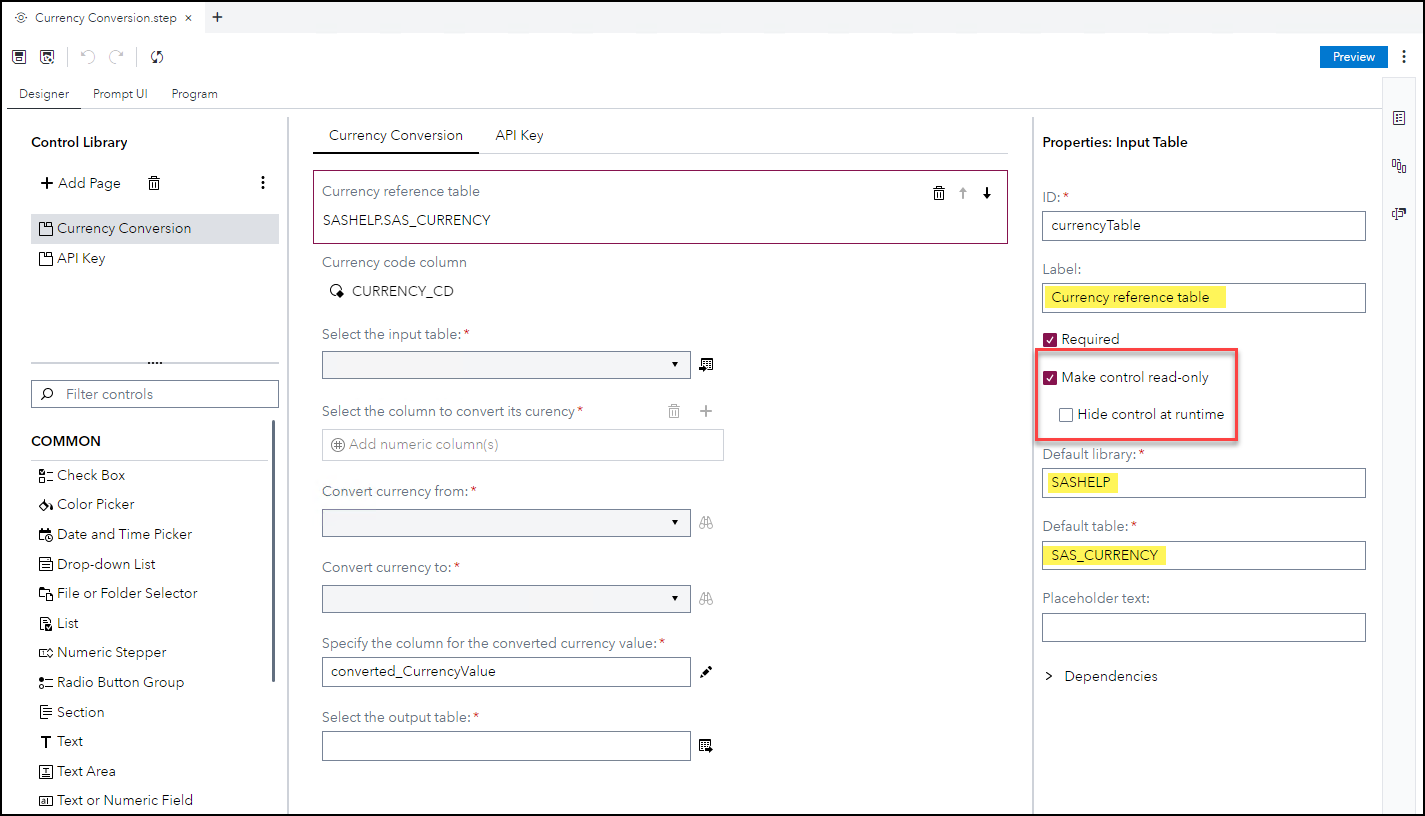
Task: Click the Undo arrow icon
Action: [88, 57]
